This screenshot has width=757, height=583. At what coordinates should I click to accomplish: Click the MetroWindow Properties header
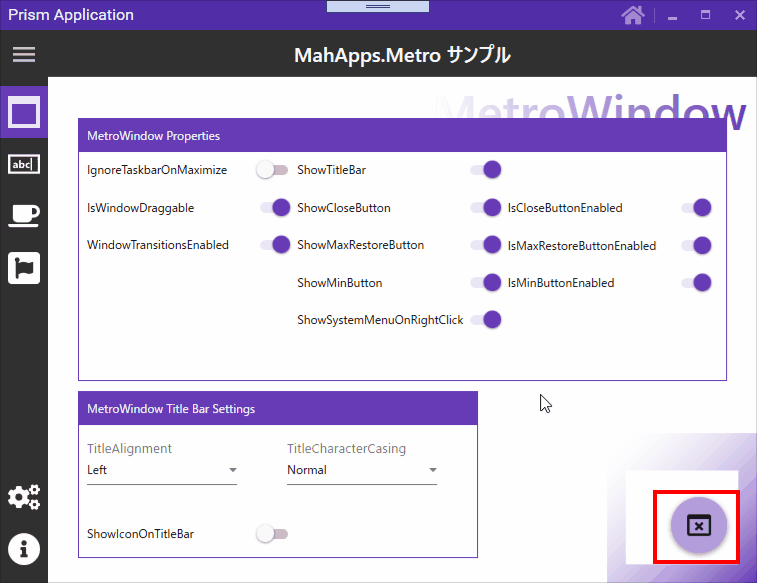click(x=402, y=136)
